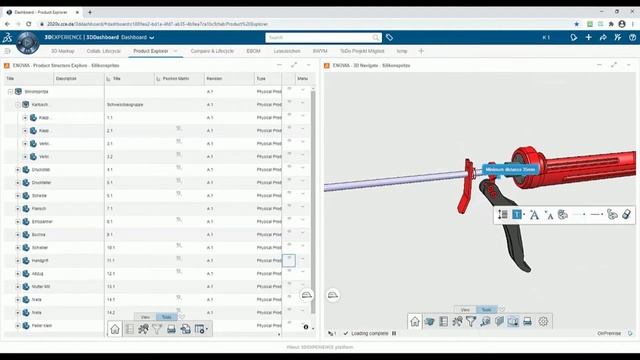The width and height of the screenshot is (640, 360).
Task: Open the Dashboard dropdown in header
Action: (x=152, y=38)
